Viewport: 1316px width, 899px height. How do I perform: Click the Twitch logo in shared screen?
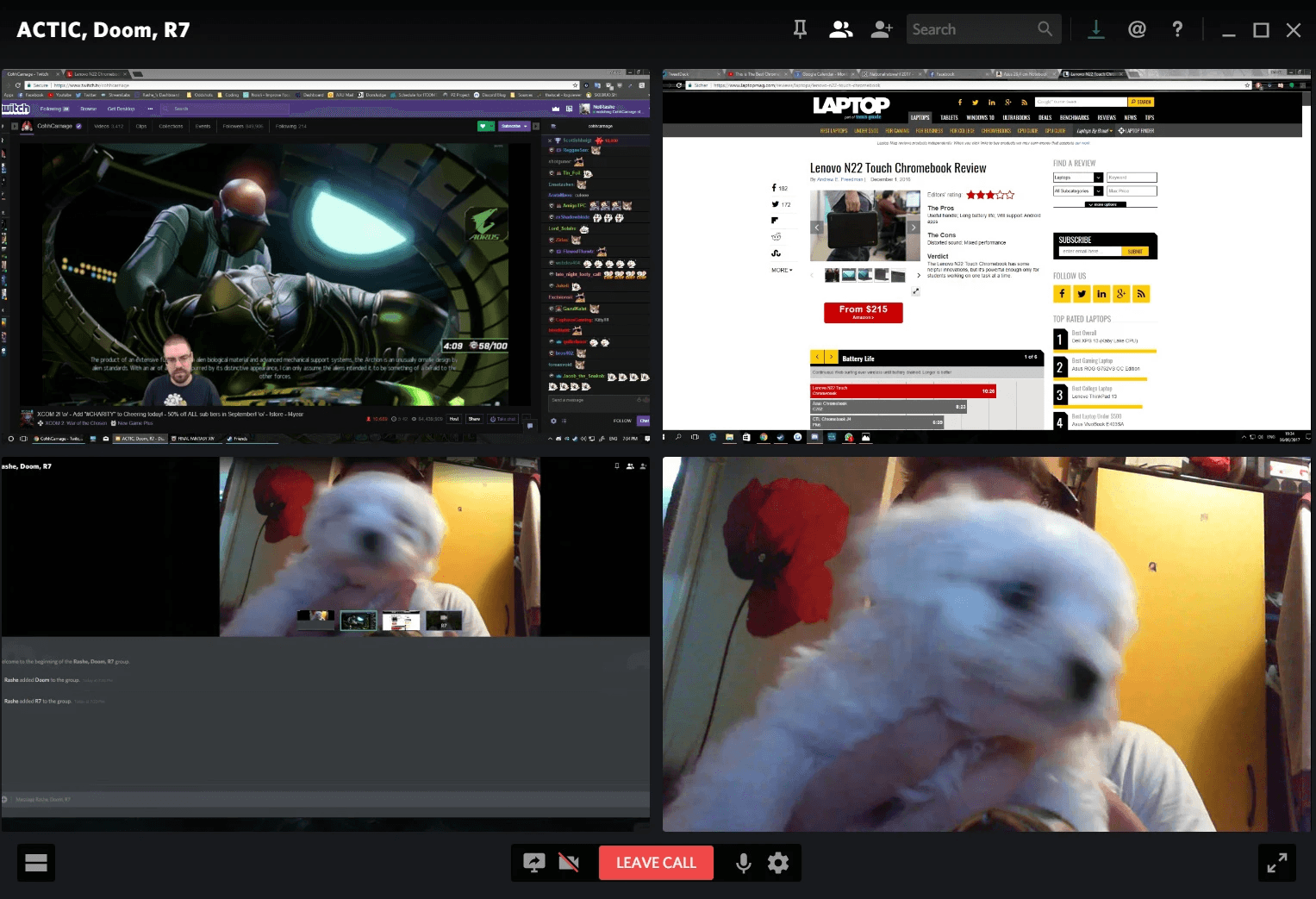[16, 109]
